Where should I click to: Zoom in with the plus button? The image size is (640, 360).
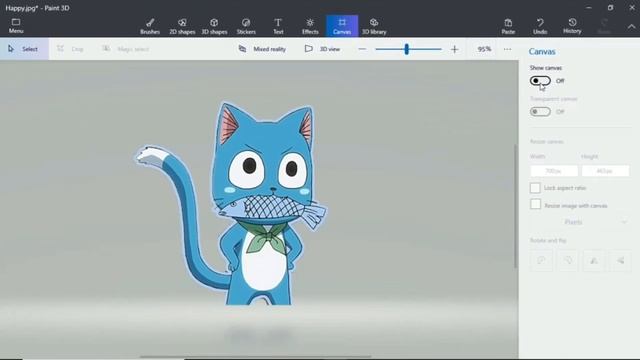(x=454, y=49)
